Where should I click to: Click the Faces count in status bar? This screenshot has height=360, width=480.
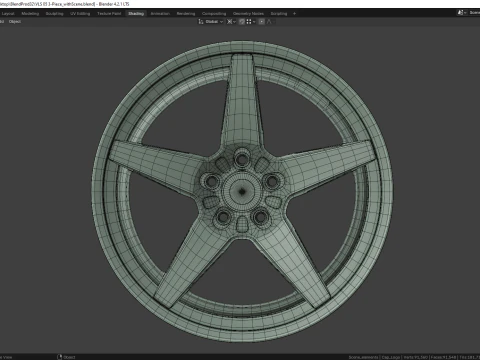443,357
